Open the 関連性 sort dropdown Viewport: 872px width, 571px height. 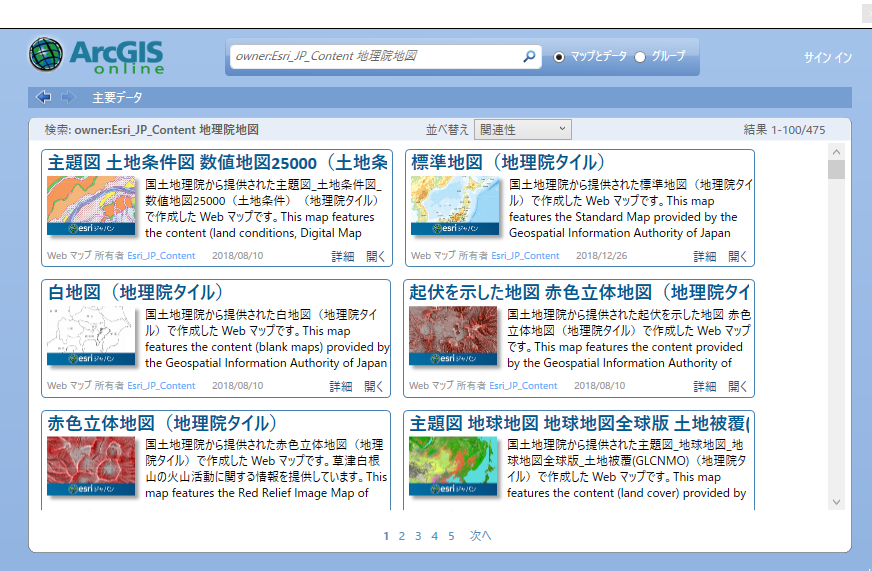coord(522,130)
